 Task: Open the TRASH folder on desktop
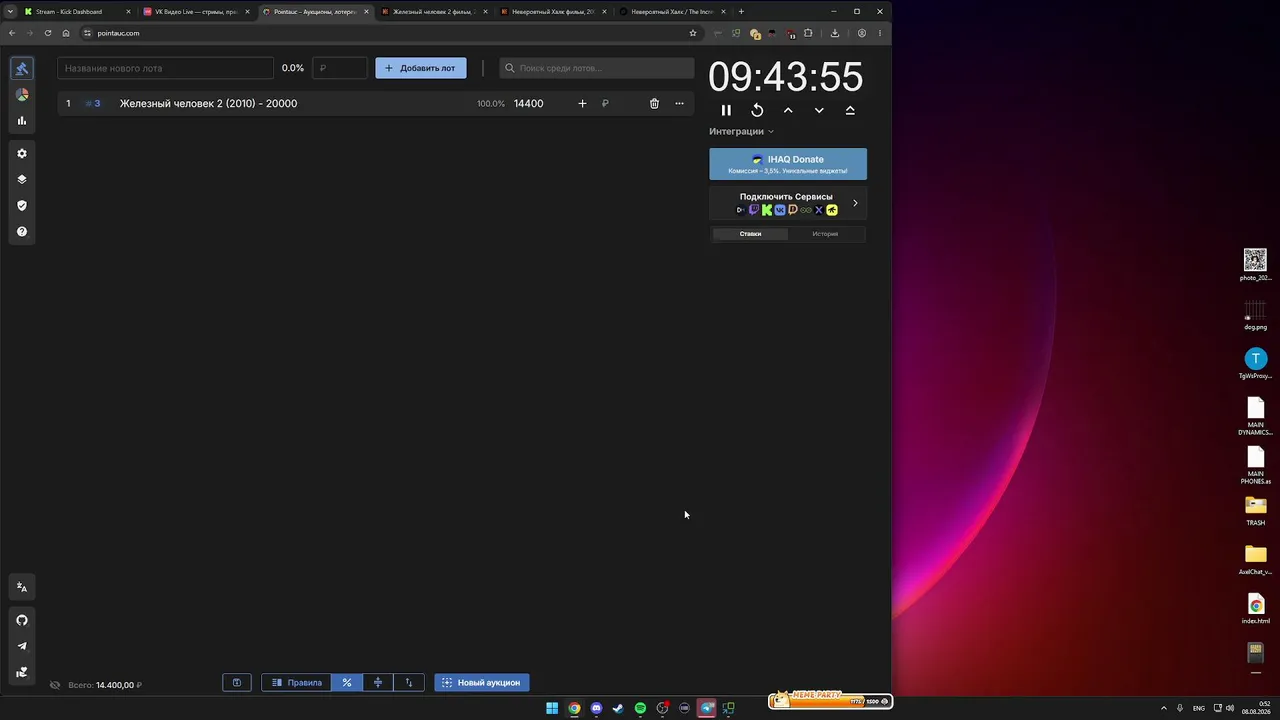click(1255, 511)
